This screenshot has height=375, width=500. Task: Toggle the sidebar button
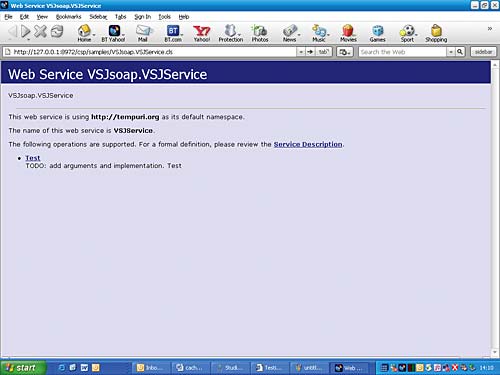(483, 52)
